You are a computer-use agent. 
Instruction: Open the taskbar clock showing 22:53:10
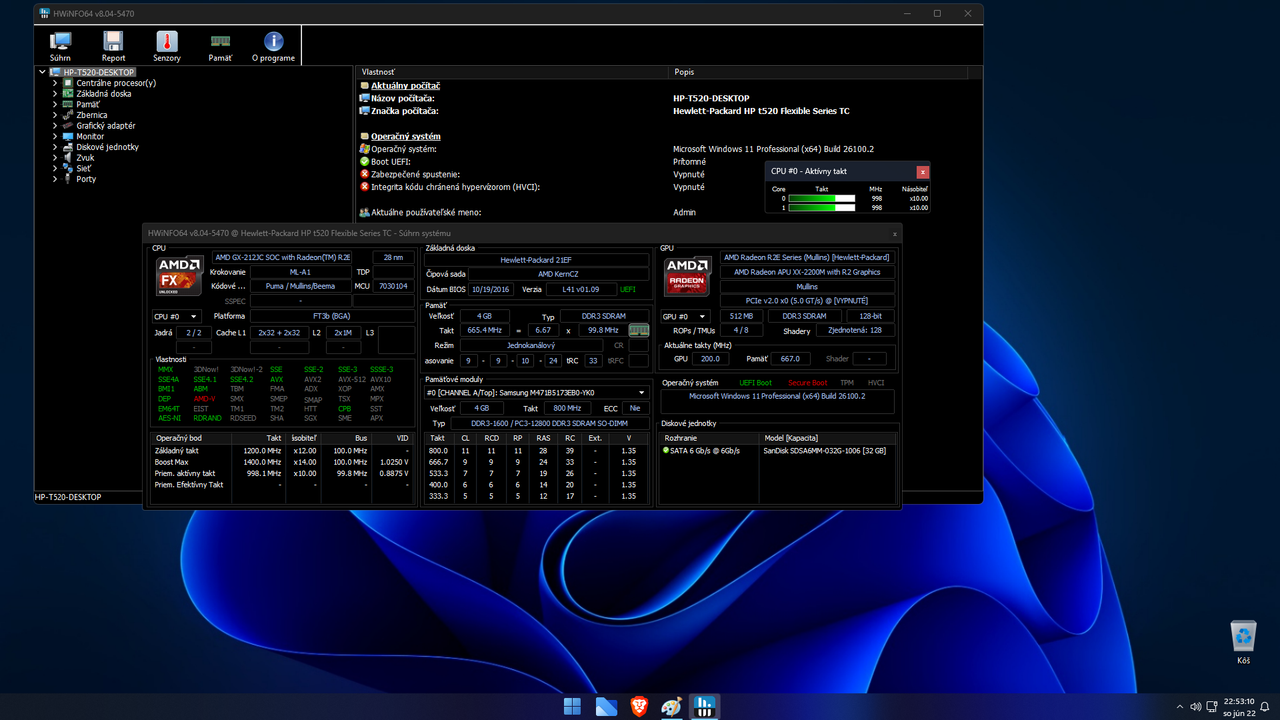point(1238,707)
